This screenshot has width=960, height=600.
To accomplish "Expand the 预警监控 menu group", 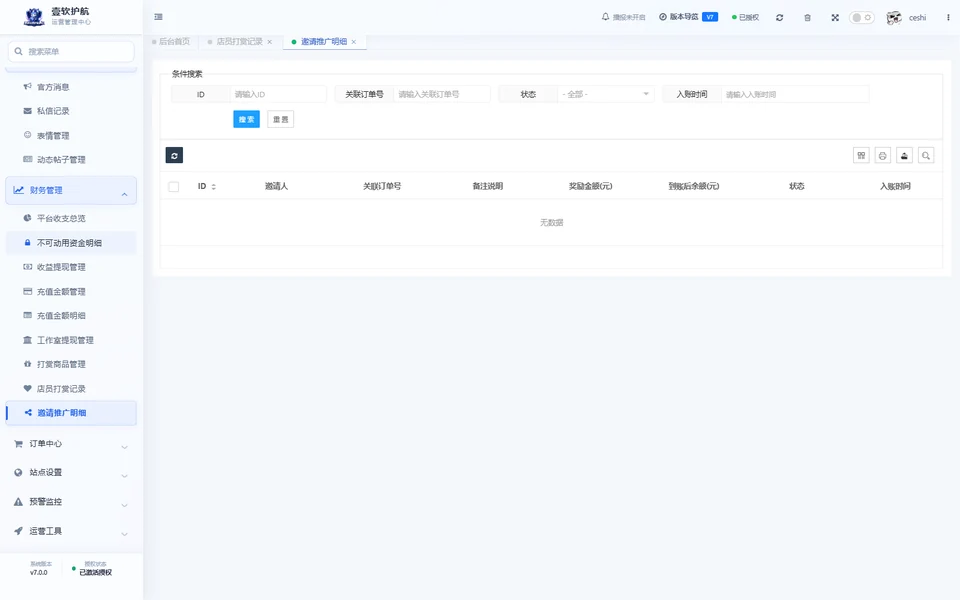I will pyautogui.click(x=71, y=502).
